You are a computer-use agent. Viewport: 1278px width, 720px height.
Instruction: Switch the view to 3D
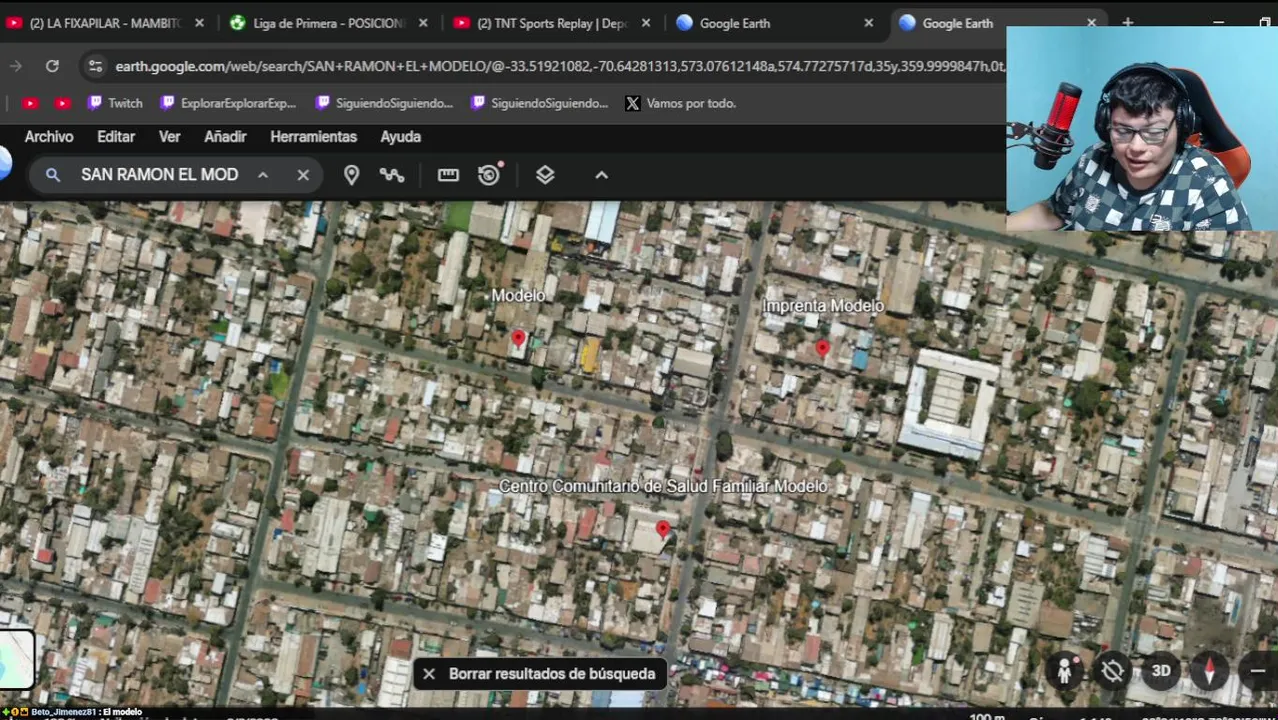tap(1161, 671)
